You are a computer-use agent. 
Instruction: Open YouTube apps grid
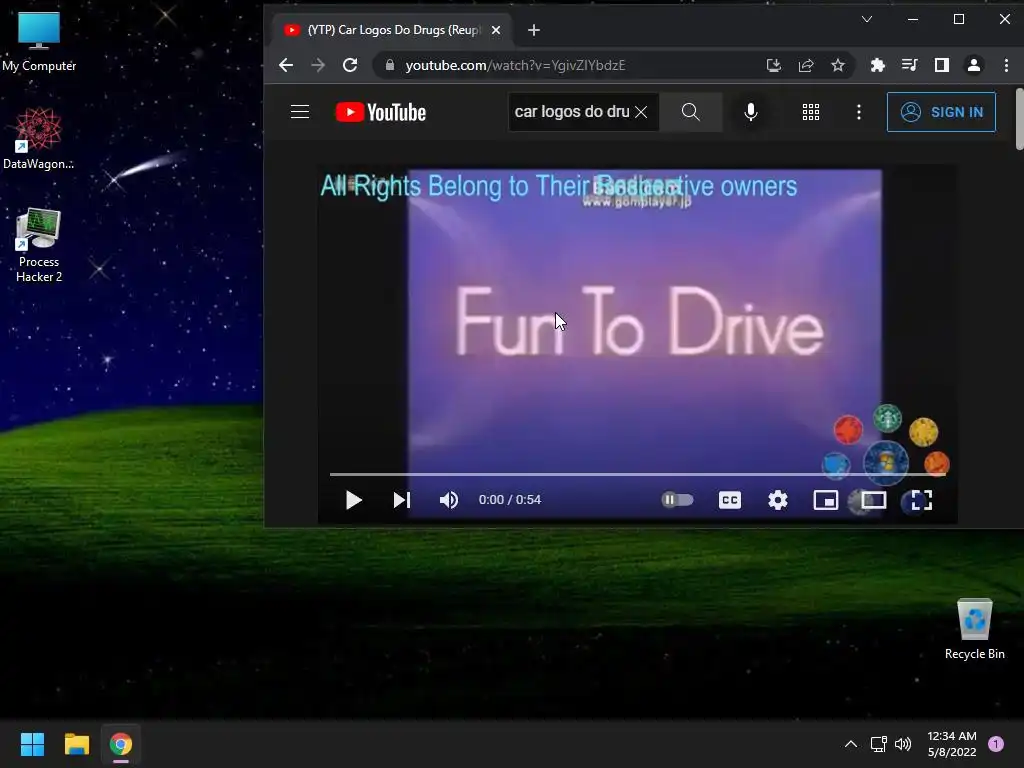click(810, 112)
